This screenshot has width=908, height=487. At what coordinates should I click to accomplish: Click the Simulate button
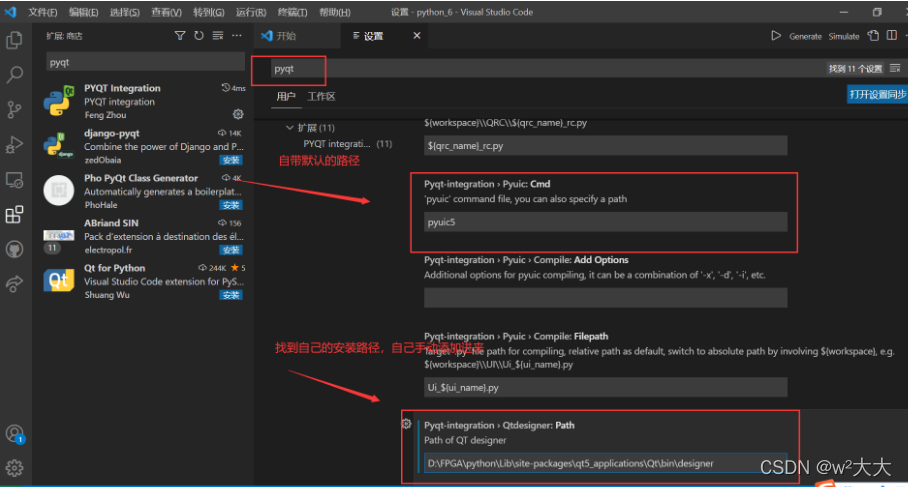[844, 36]
